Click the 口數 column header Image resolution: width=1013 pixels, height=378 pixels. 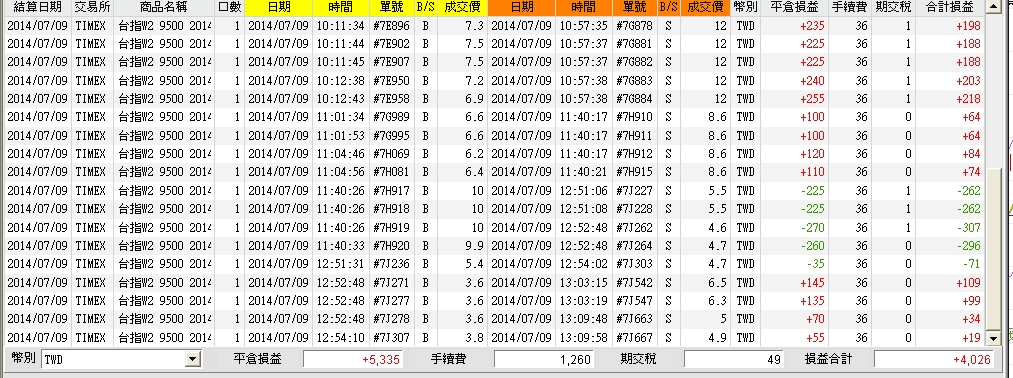(229, 8)
